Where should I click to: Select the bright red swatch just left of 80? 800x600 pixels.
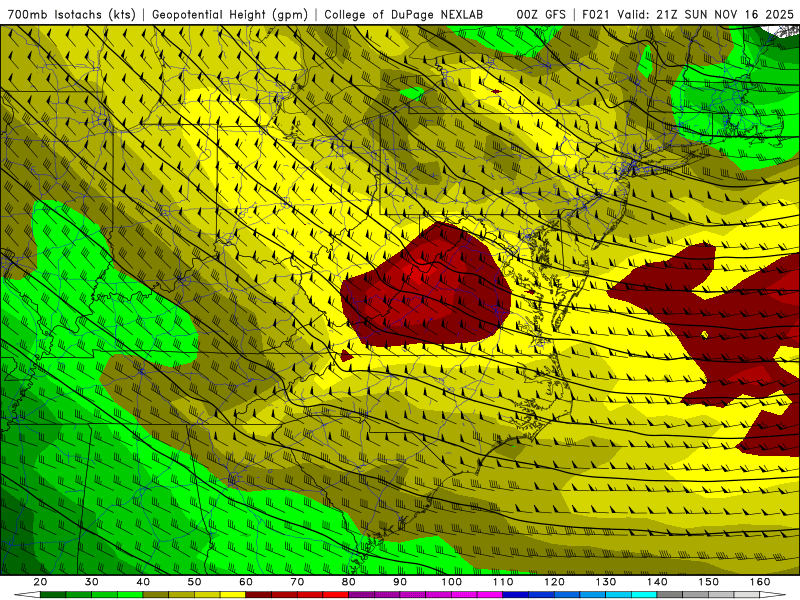pyautogui.click(x=336, y=595)
